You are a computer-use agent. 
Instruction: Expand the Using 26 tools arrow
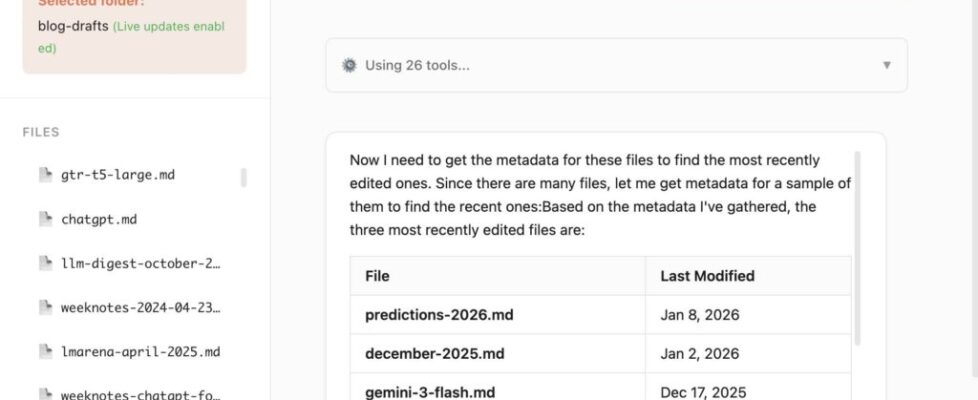point(886,65)
